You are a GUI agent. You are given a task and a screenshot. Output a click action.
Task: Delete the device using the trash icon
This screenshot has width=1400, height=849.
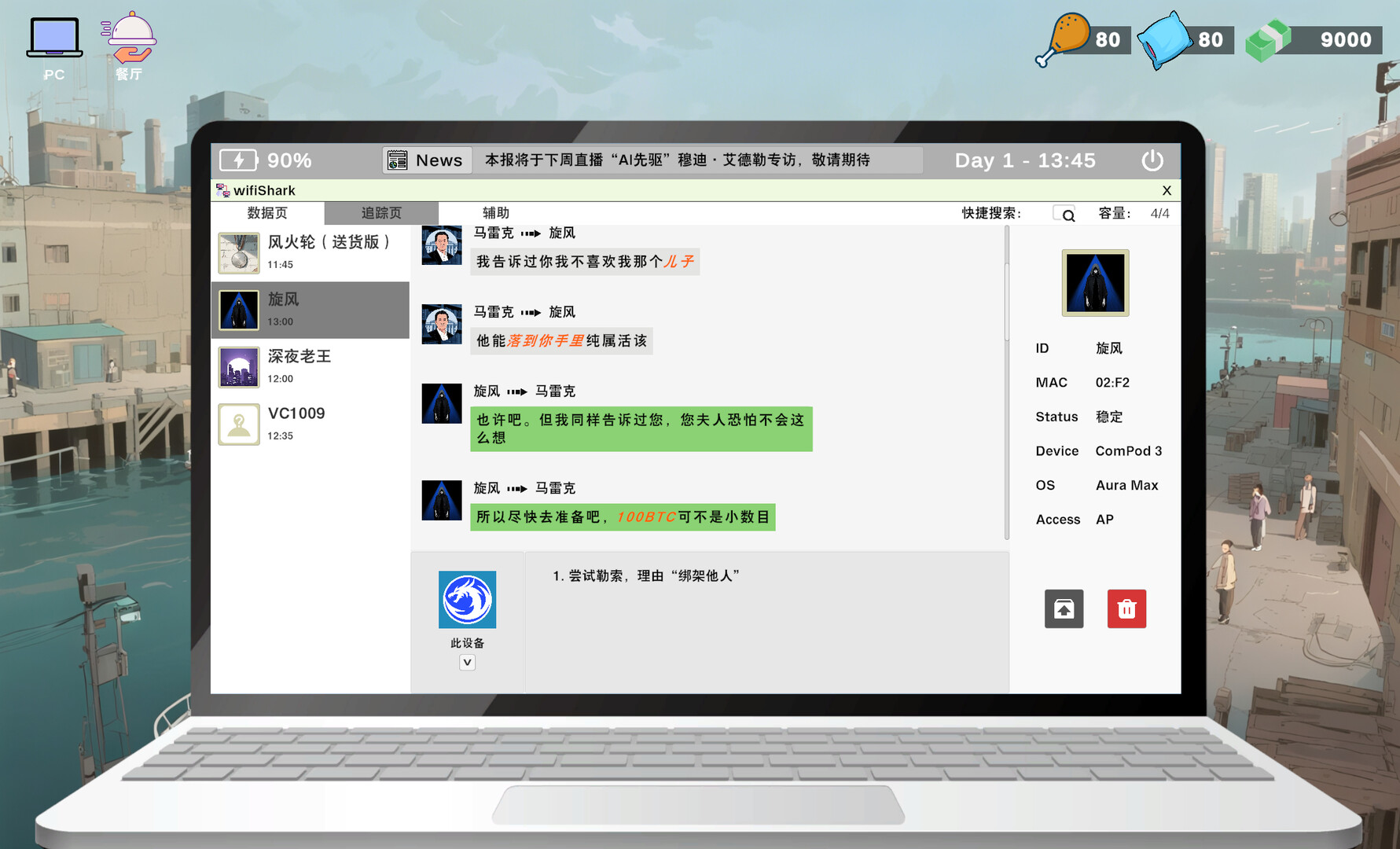click(x=1126, y=608)
